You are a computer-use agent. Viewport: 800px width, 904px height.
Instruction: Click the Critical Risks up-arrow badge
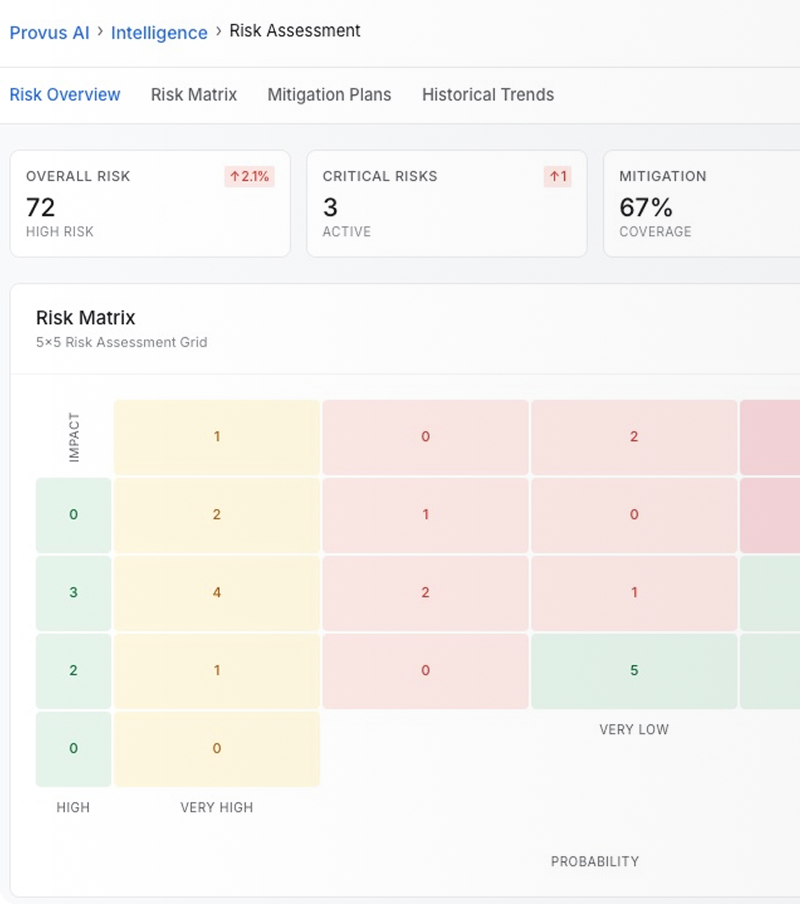pos(557,177)
